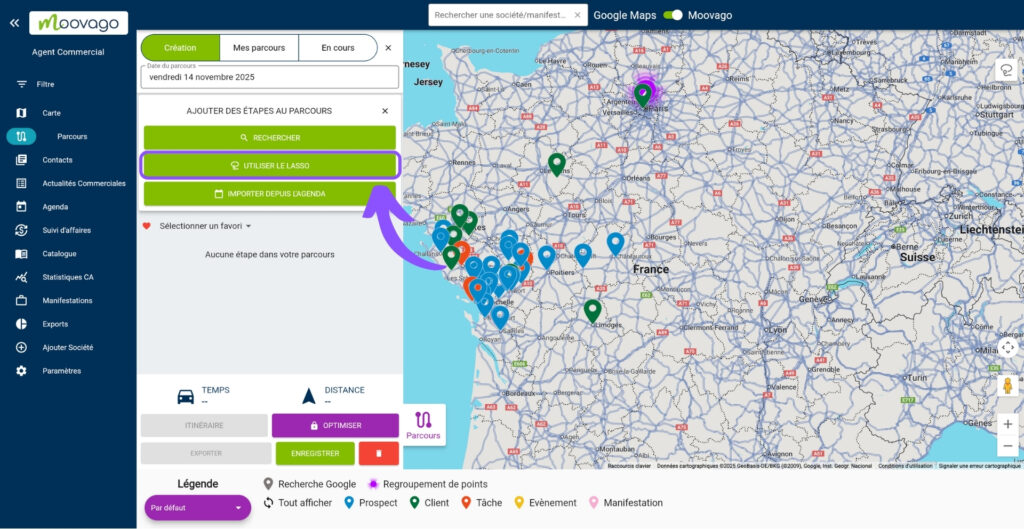Image resolution: width=1024 pixels, height=529 pixels.
Task: Zoom out on the map
Action: point(1007,446)
